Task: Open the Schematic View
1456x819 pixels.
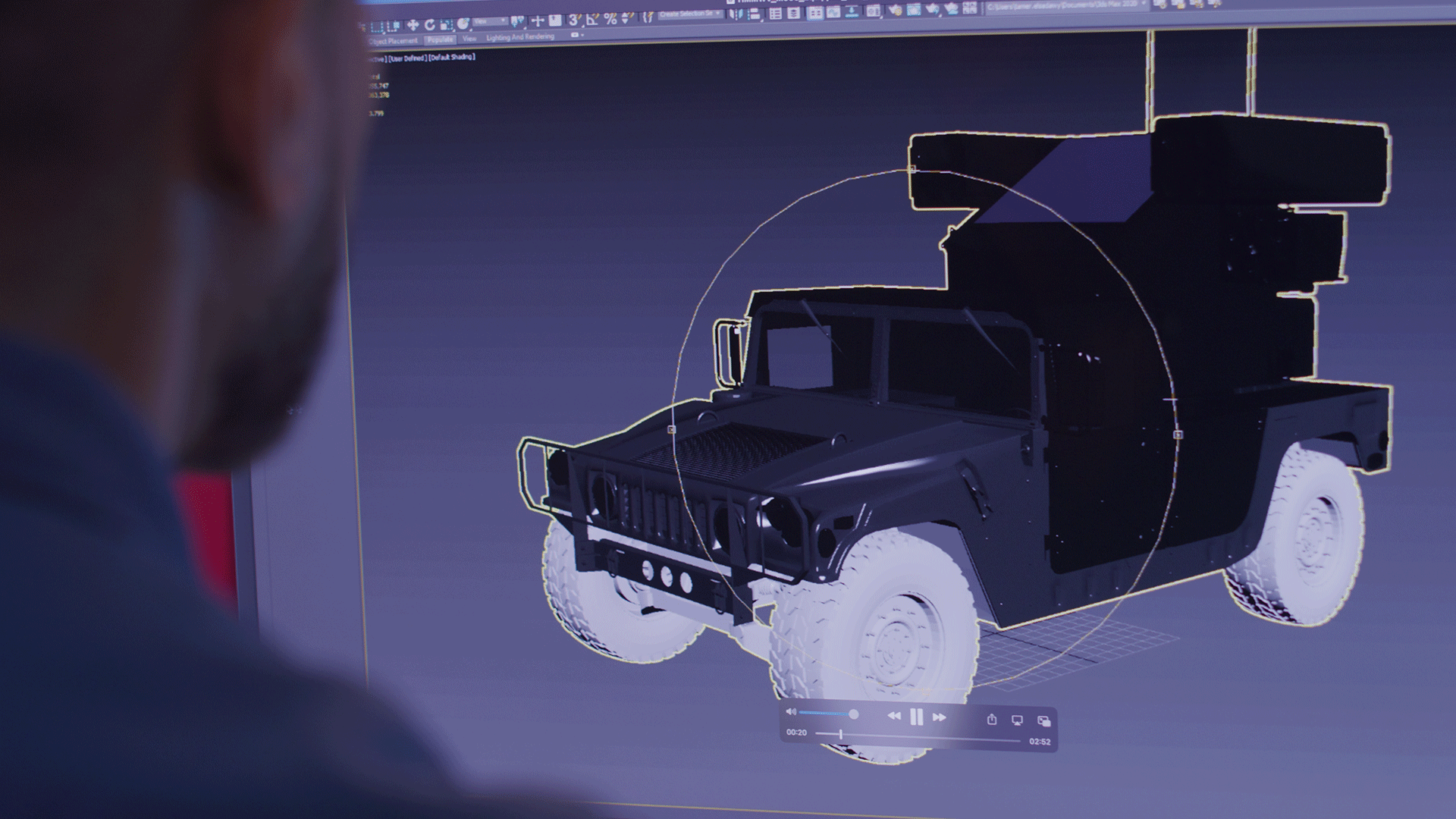Action: pos(852,11)
